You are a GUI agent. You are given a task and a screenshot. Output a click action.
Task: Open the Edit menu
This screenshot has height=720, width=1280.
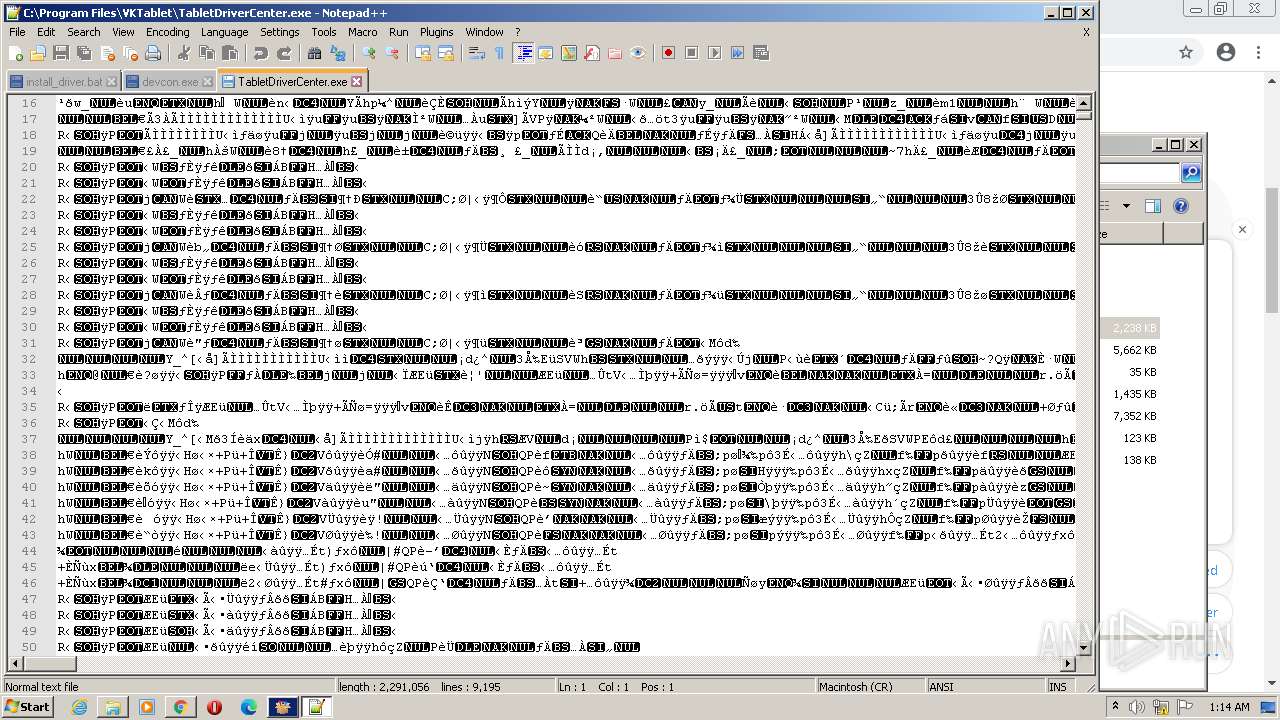click(46, 32)
